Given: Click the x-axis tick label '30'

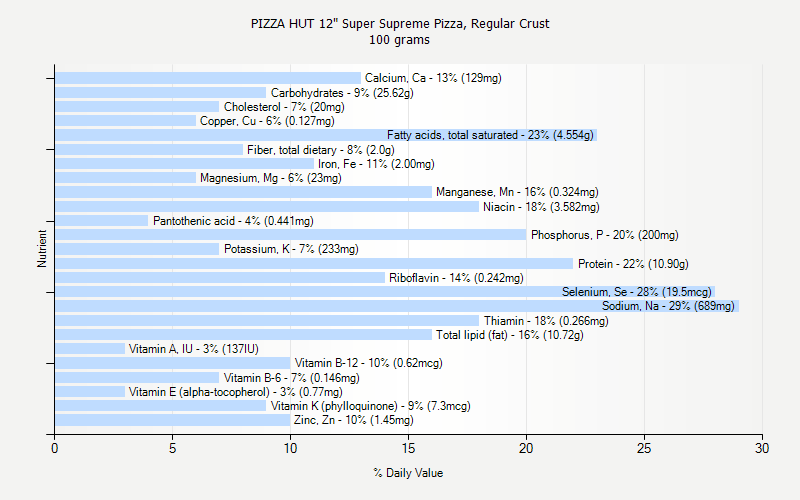Looking at the screenshot, I should pyautogui.click(x=762, y=448).
